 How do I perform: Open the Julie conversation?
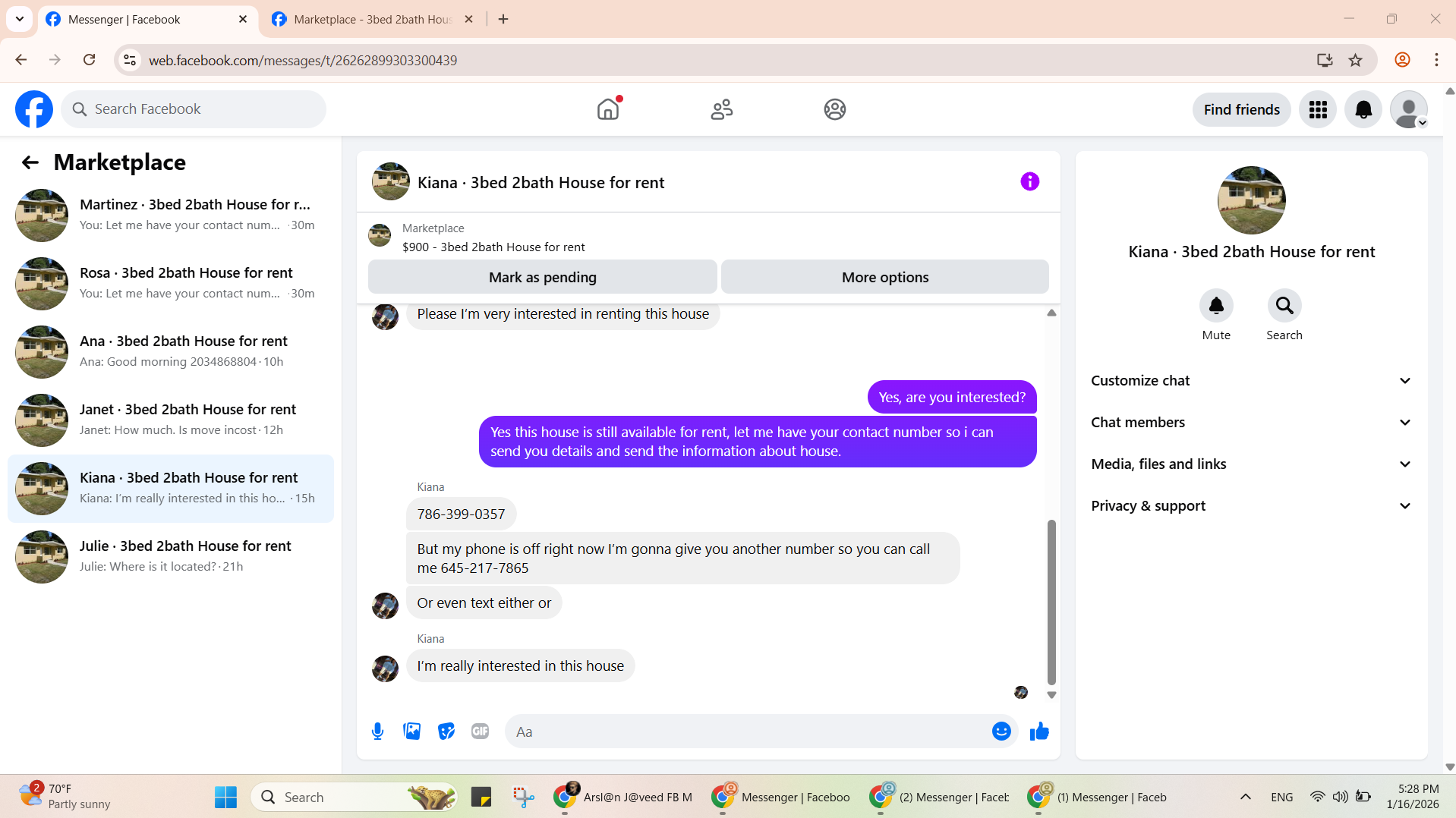[x=171, y=557]
